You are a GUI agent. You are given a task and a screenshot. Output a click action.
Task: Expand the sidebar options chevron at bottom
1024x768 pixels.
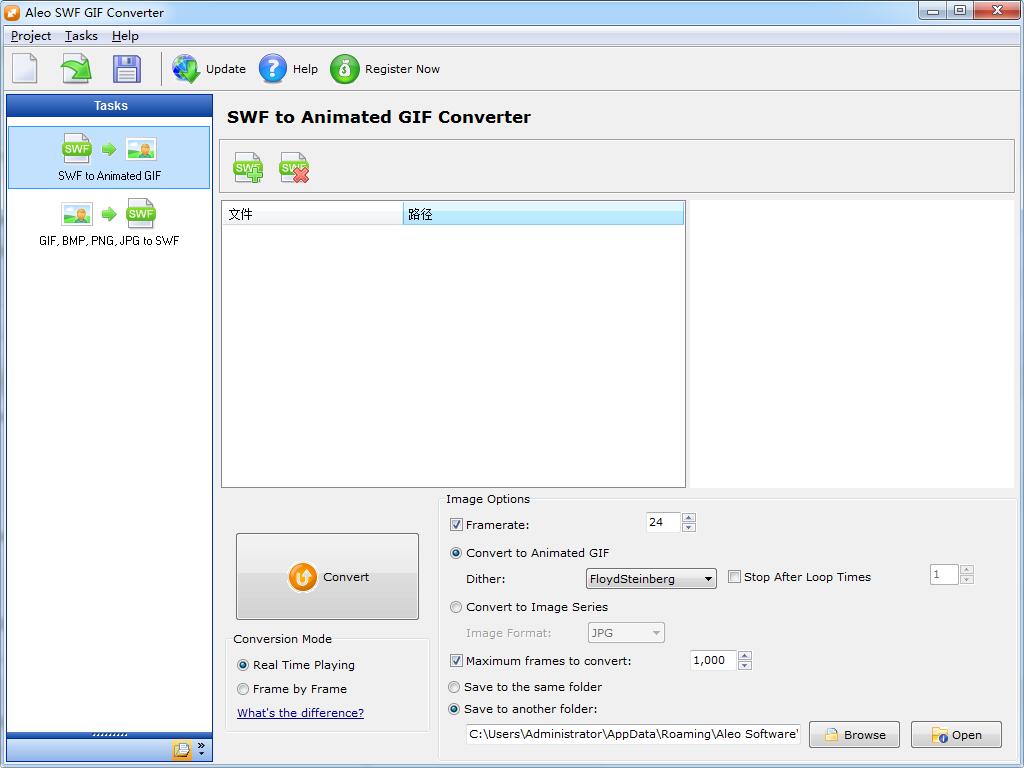[201, 748]
